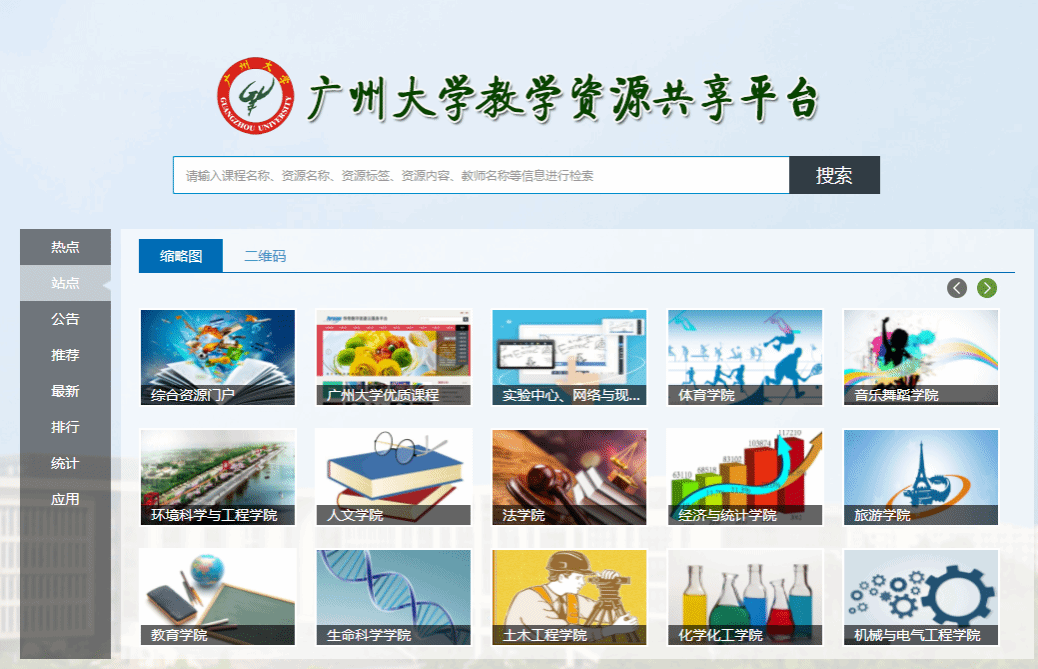Open 推荐 in the sidebar
The height and width of the screenshot is (669, 1038).
tap(65, 355)
